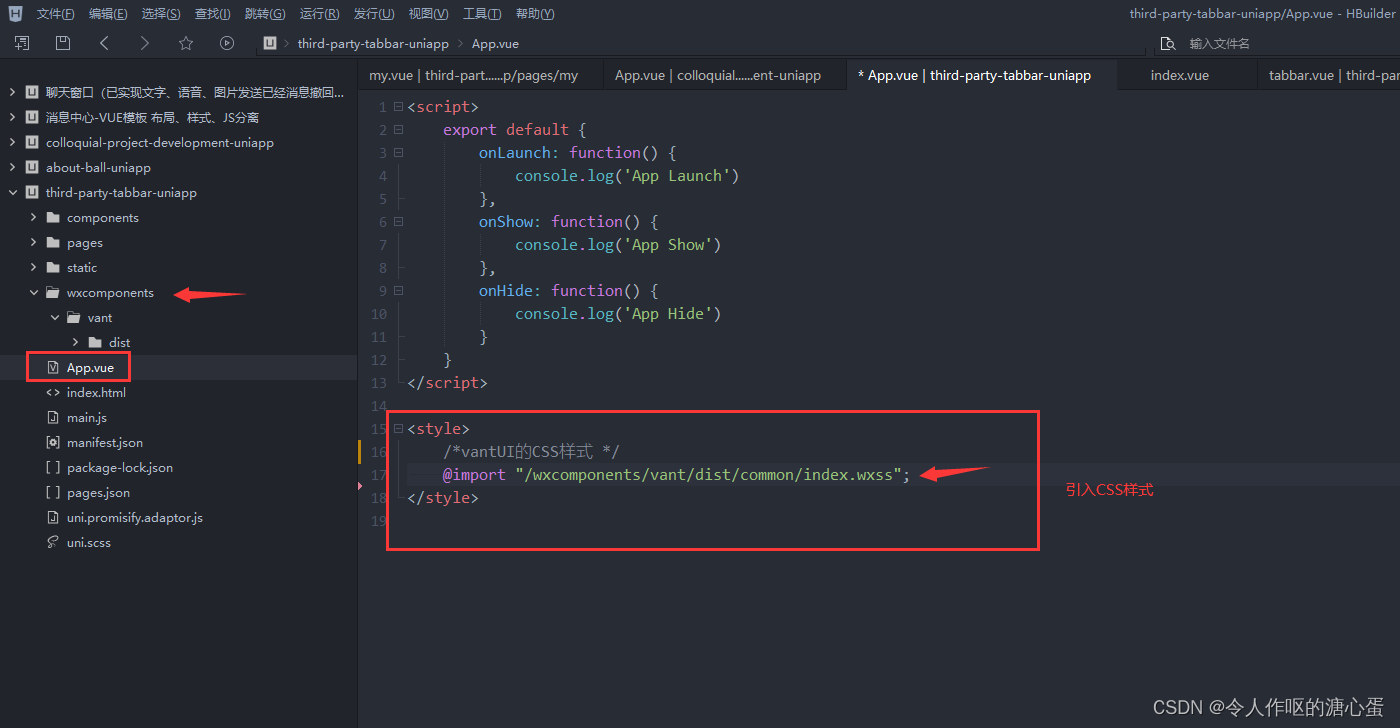Click the main.js file icon
The width and height of the screenshot is (1400, 728).
click(53, 417)
